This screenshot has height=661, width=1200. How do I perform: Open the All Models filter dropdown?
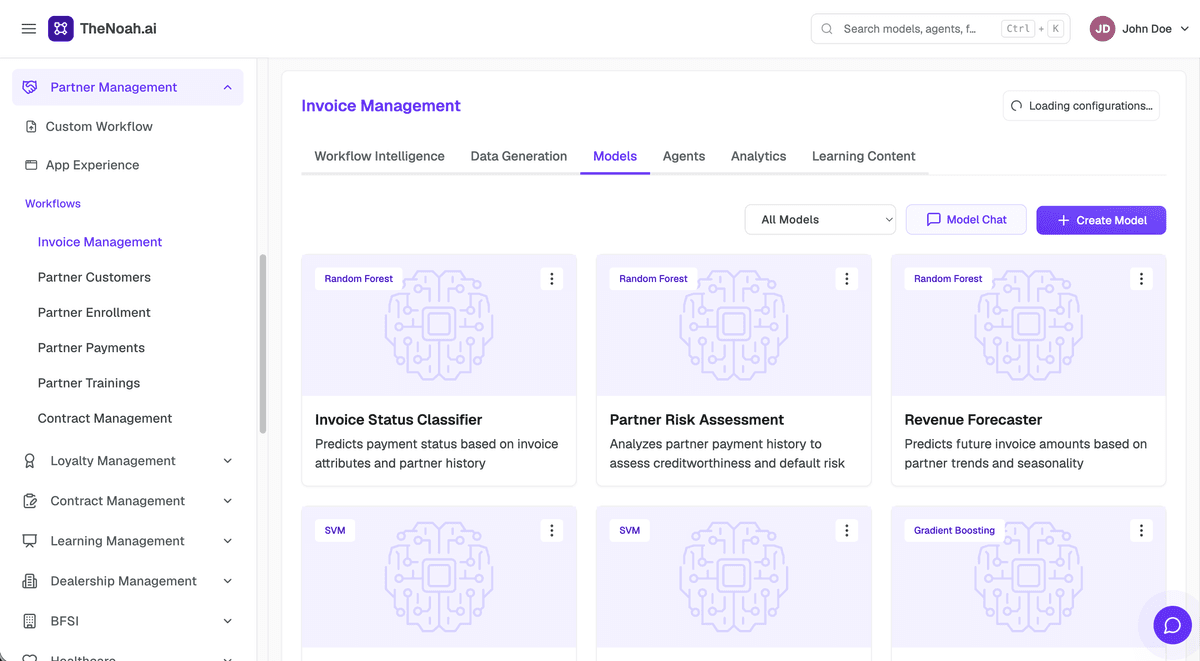pos(820,220)
